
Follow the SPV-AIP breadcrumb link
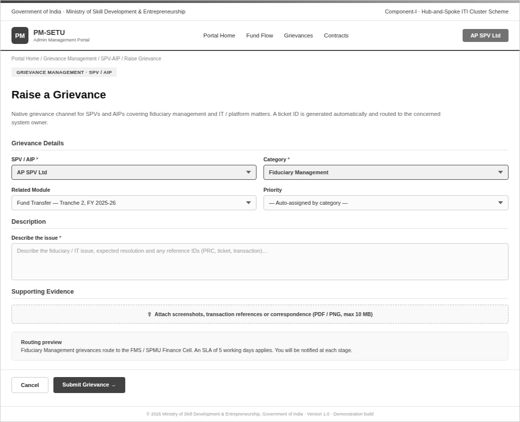[110, 58]
